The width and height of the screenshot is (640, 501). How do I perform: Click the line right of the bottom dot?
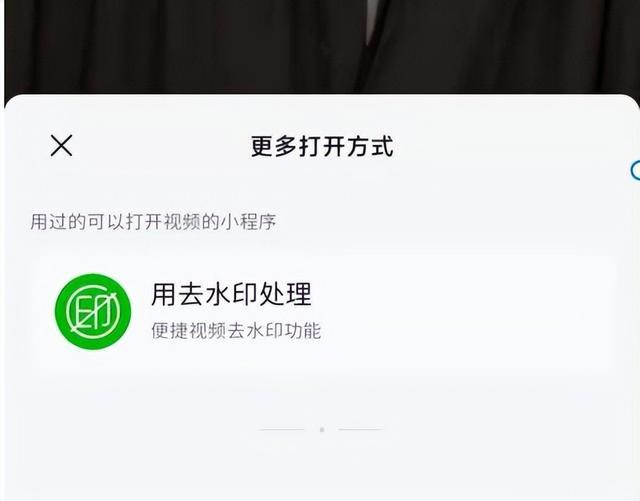click(x=361, y=430)
